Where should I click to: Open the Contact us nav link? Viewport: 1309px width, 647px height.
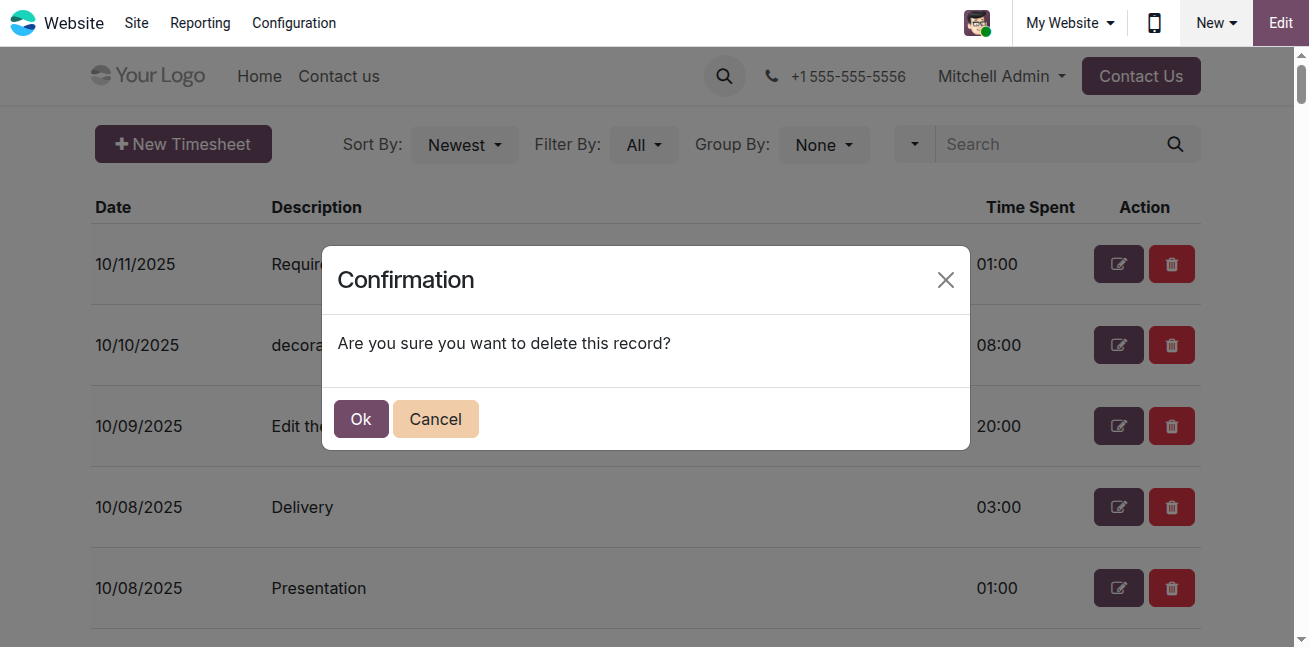pos(339,76)
